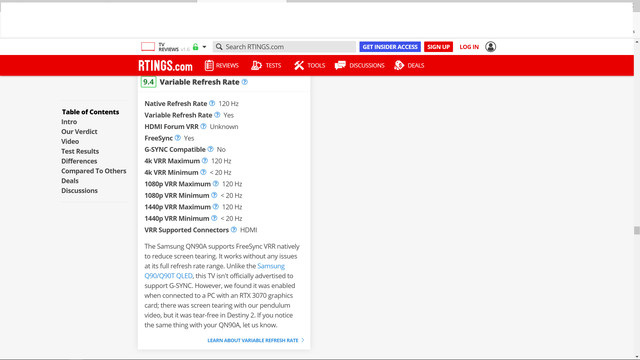Open the Tests menu

(266, 65)
